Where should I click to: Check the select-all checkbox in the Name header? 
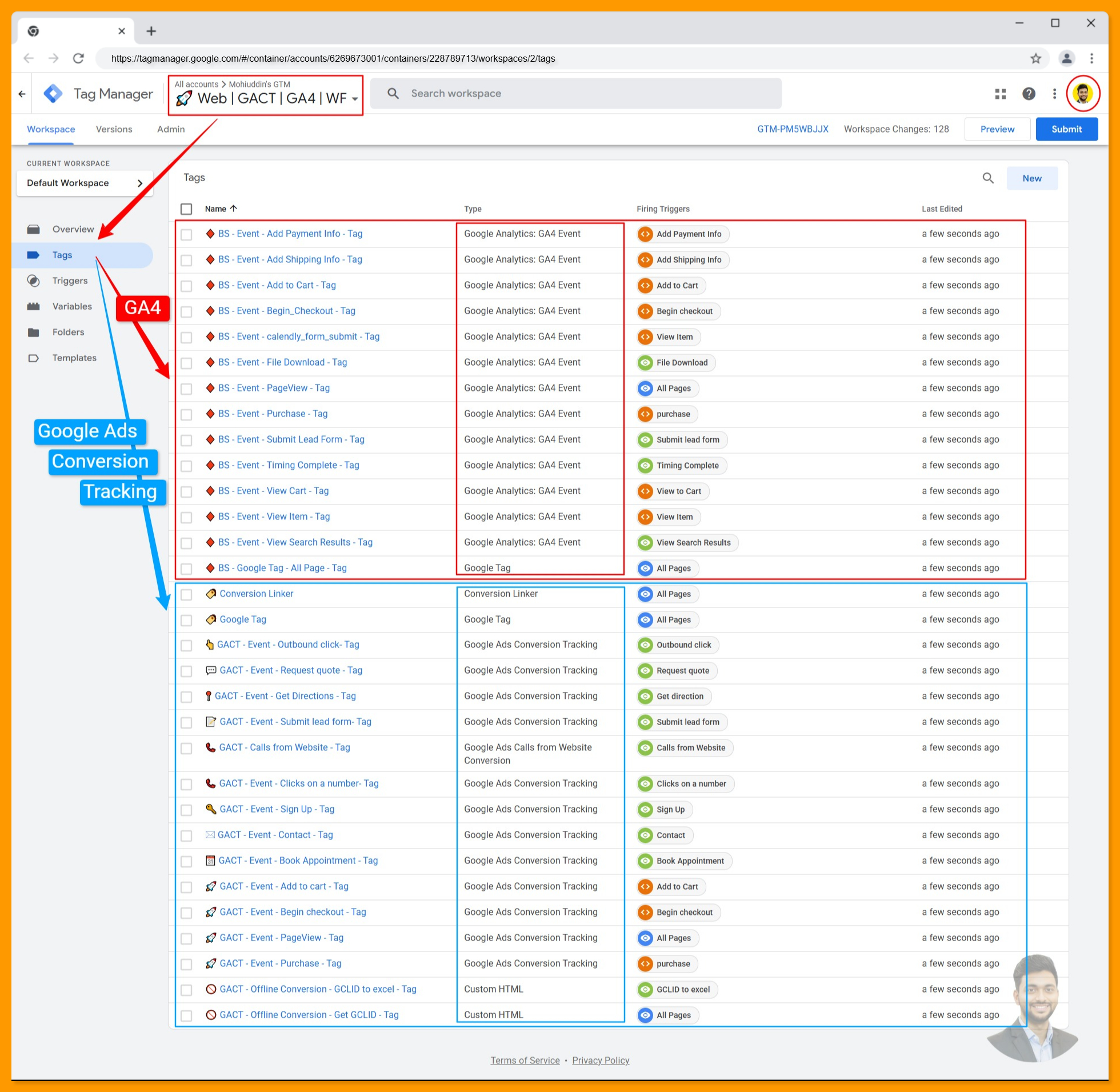coord(186,209)
